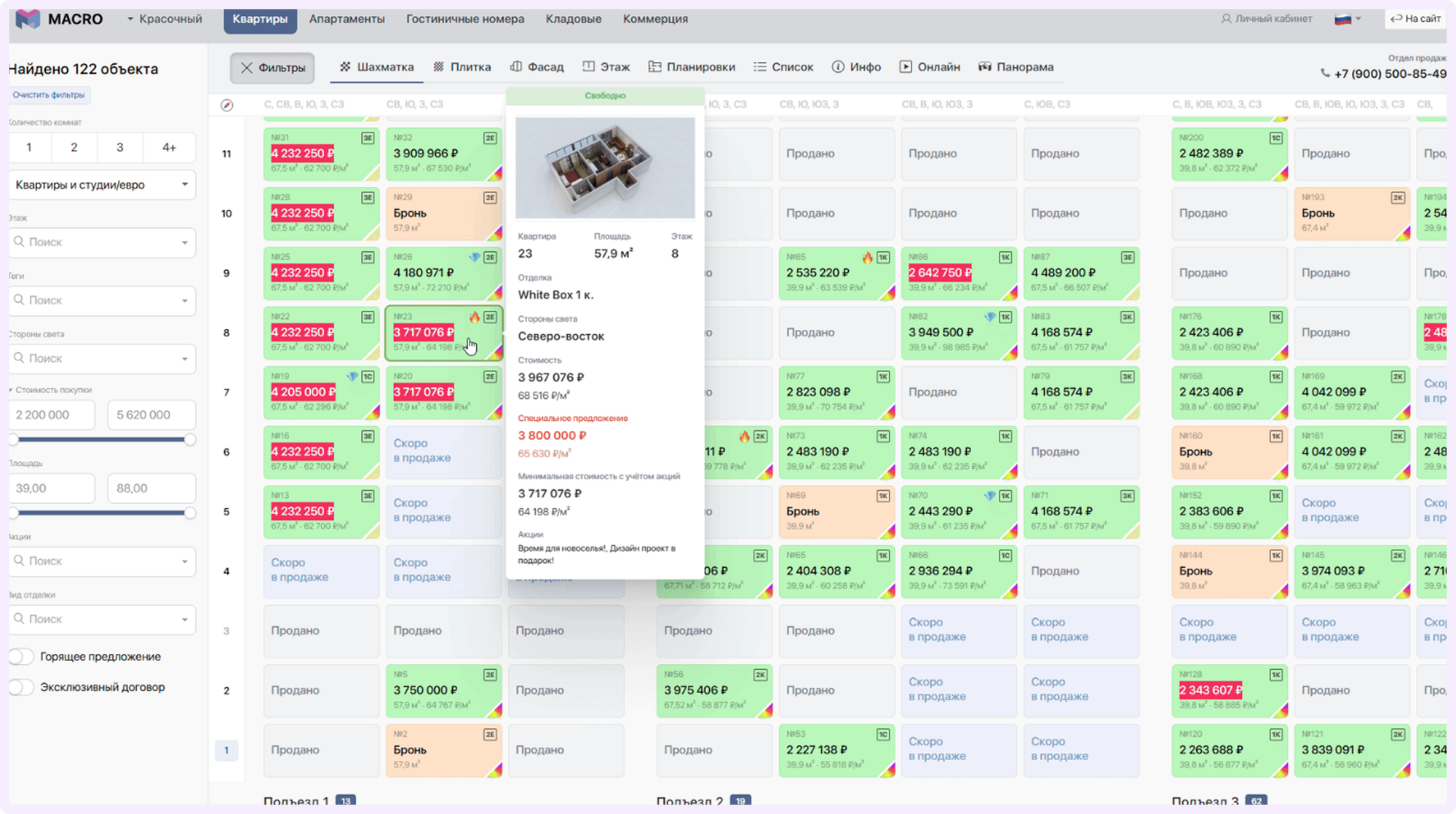
Task: Switch to the Апартаменты tab
Action: (347, 19)
